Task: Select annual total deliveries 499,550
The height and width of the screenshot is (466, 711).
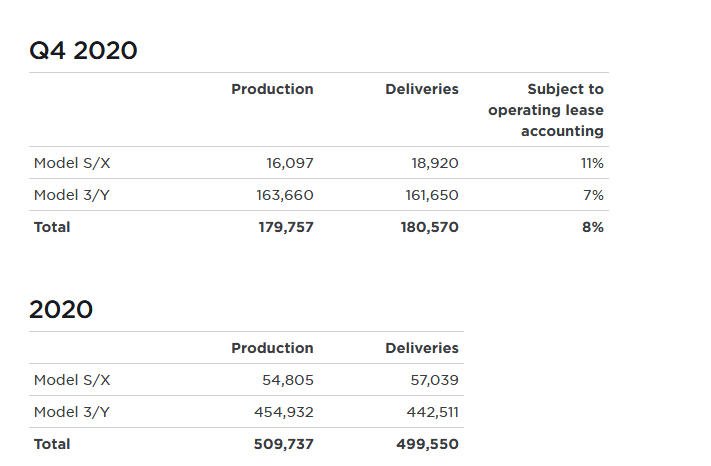Action: click(428, 444)
